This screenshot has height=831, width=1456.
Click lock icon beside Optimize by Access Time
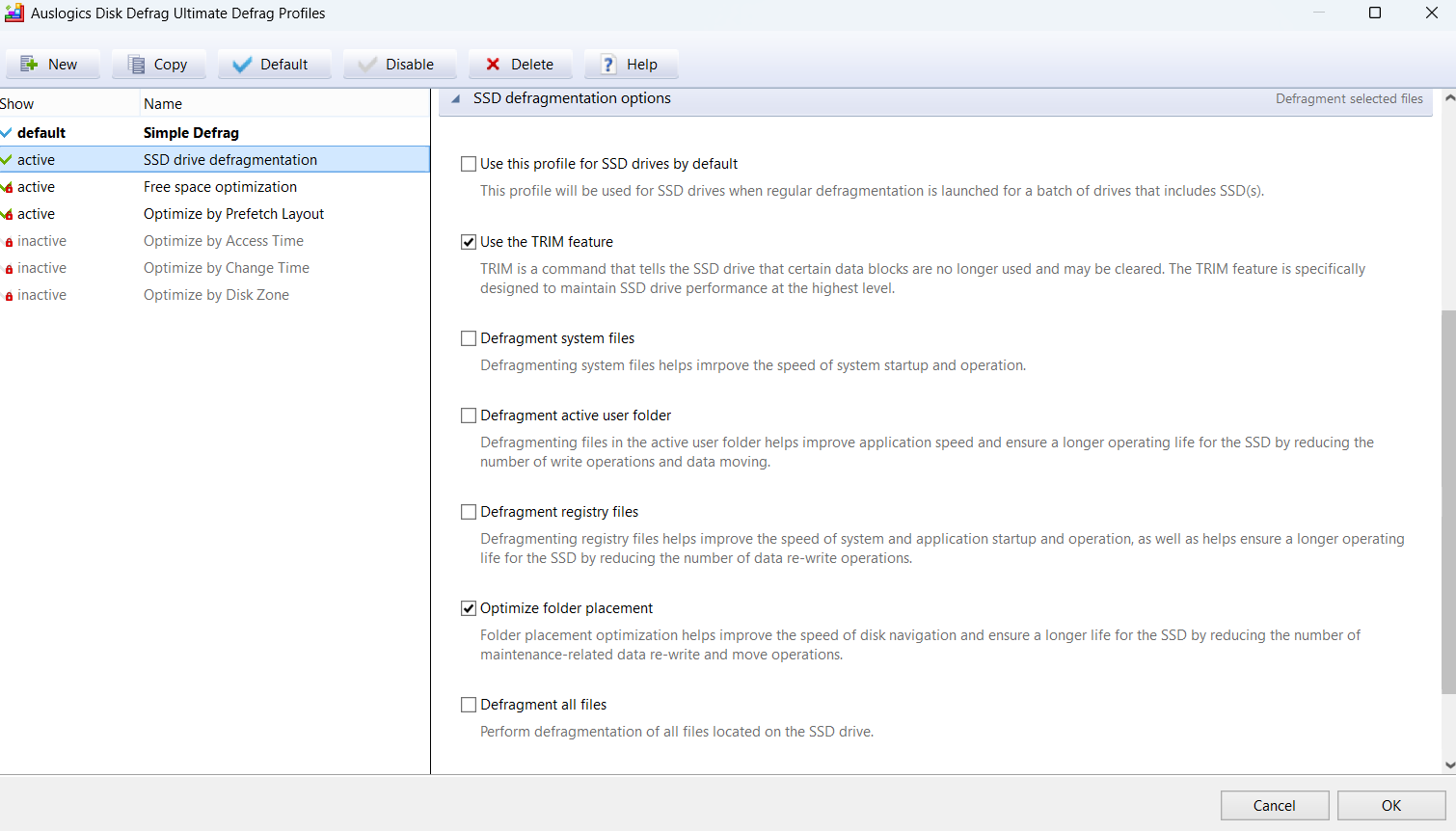9,242
